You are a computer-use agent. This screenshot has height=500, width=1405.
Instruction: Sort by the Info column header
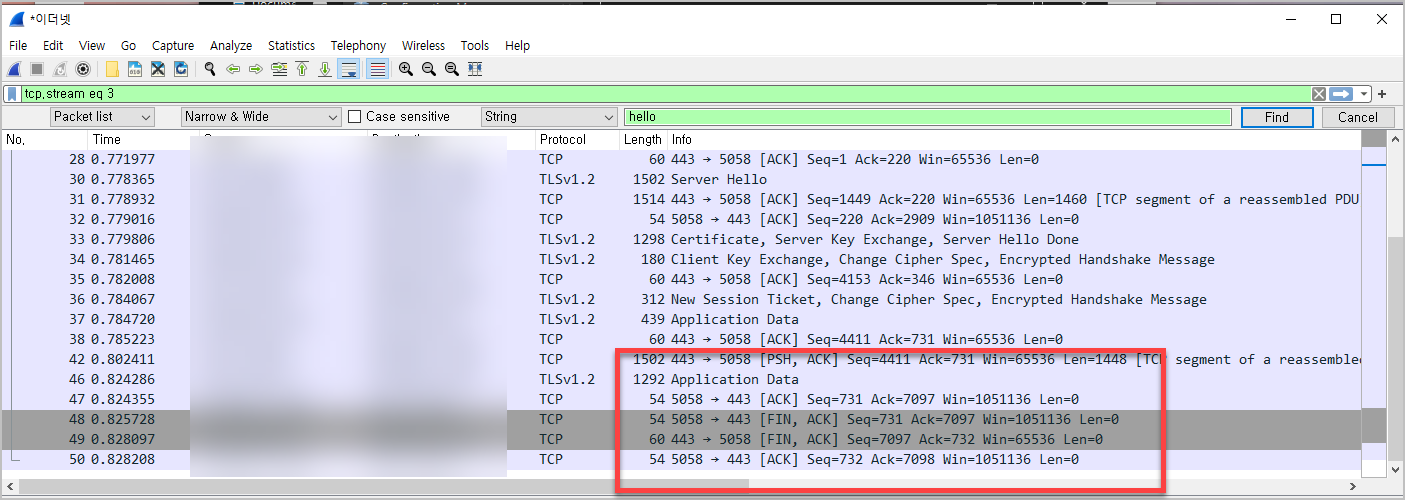(1014, 139)
